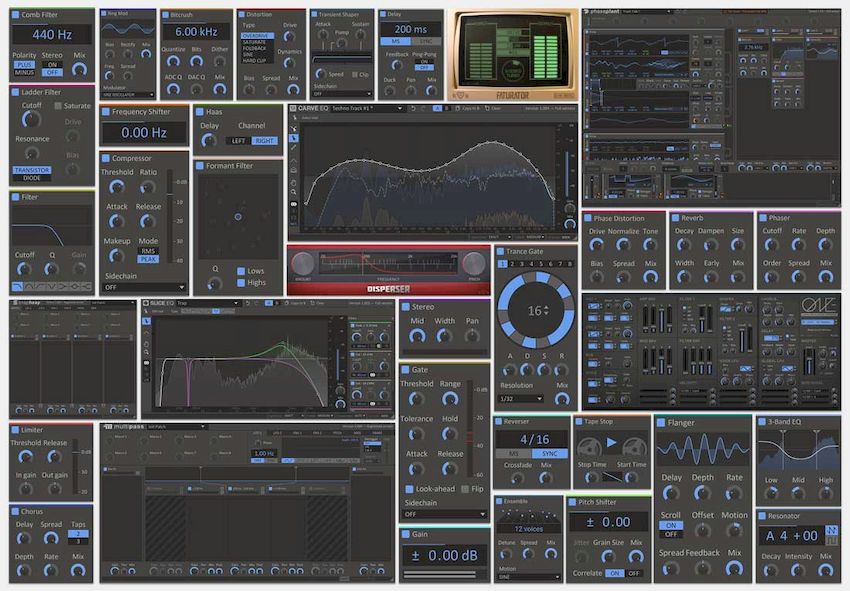Click the Compressor Threshold knob
This screenshot has width=850, height=591.
coord(117,188)
